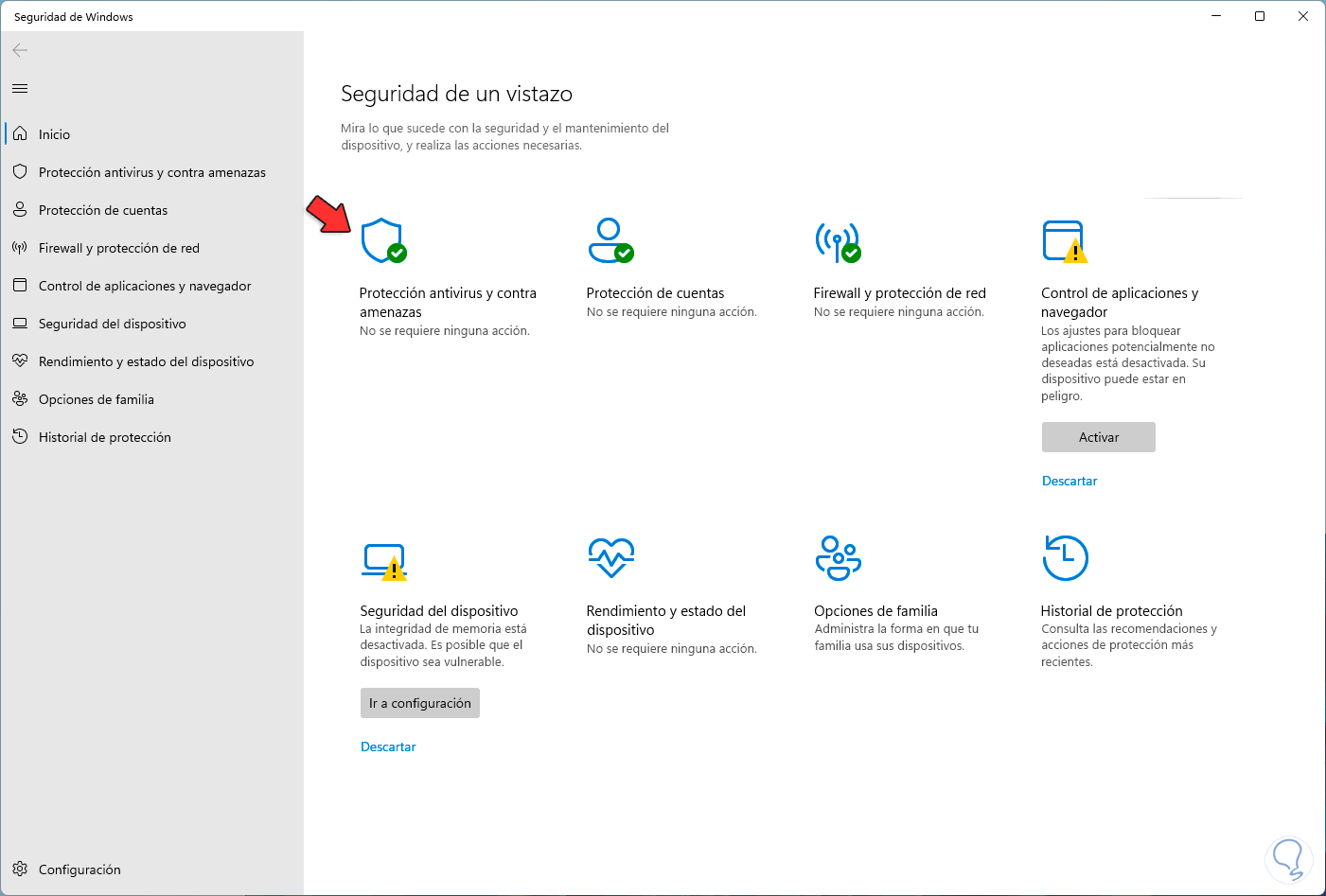Screen dimensions: 1326x896
Task: Click the person icon beside Protección de cuentas in sidebar
Action: coord(20,210)
